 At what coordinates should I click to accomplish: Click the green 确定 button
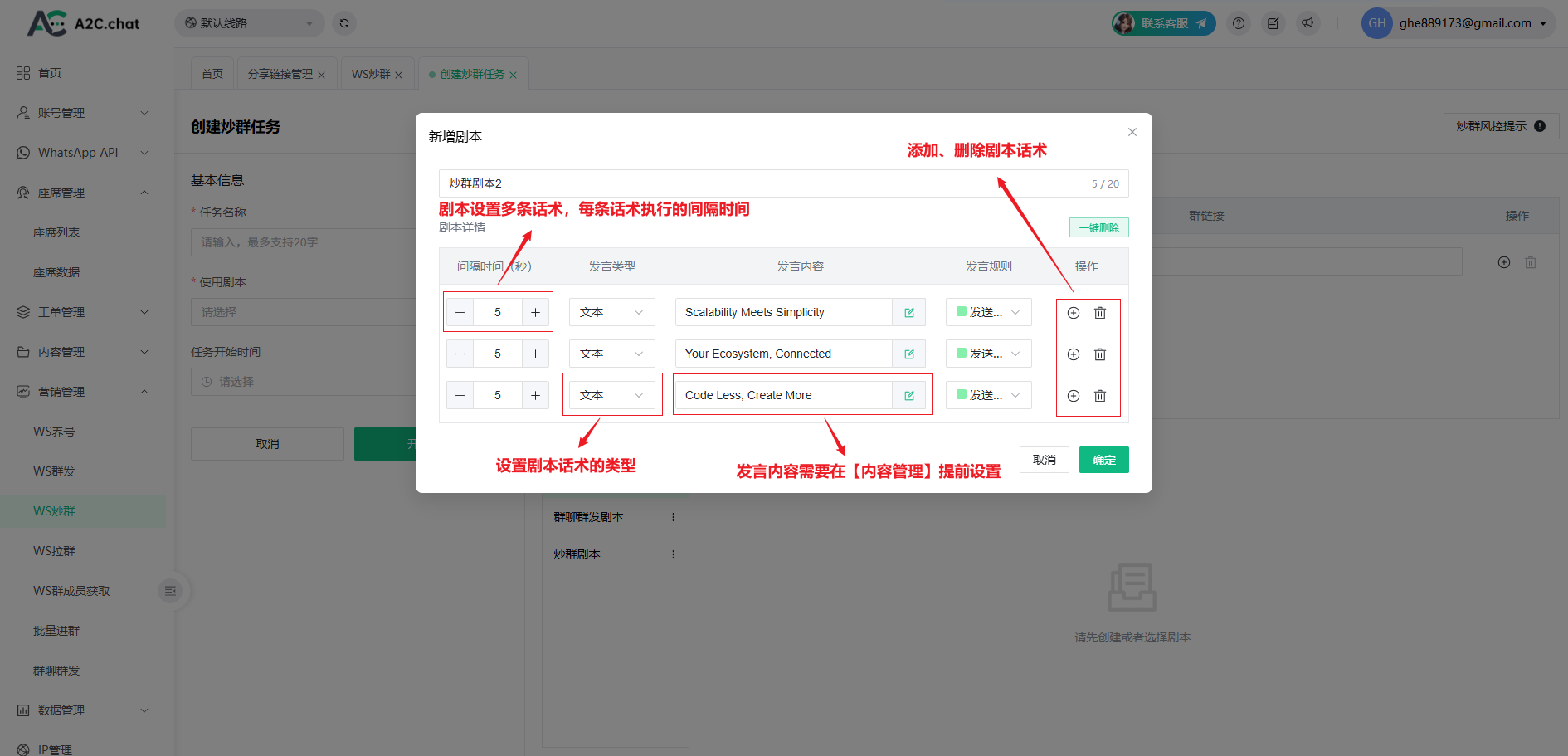(1103, 460)
